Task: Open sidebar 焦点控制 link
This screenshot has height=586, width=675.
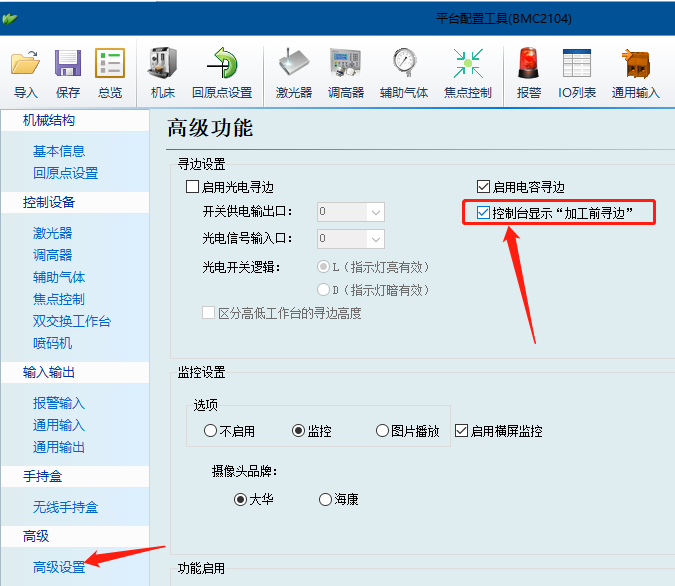Action: [59, 299]
